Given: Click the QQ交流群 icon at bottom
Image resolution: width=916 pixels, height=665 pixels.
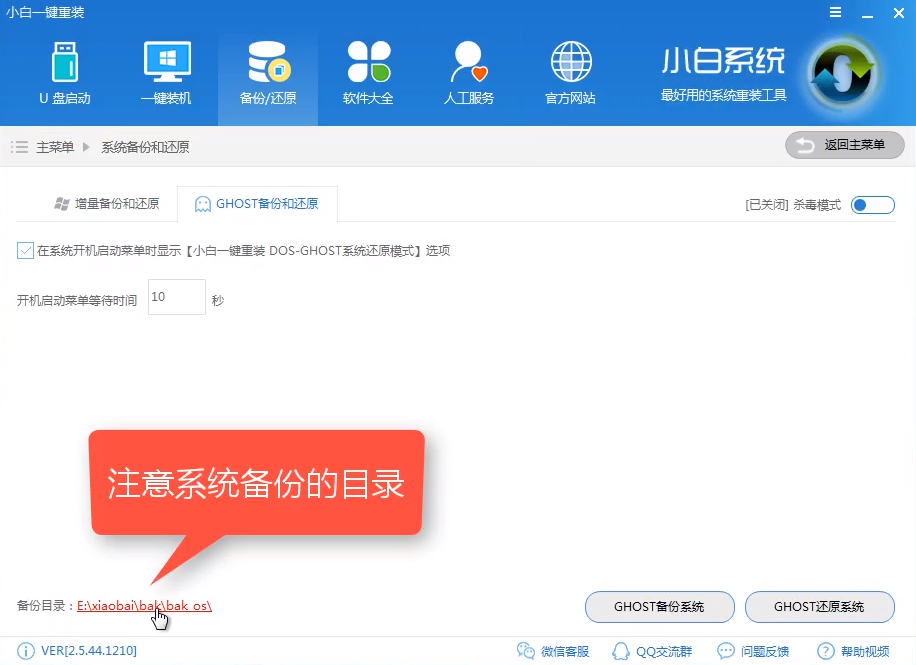Looking at the screenshot, I should pos(652,649).
